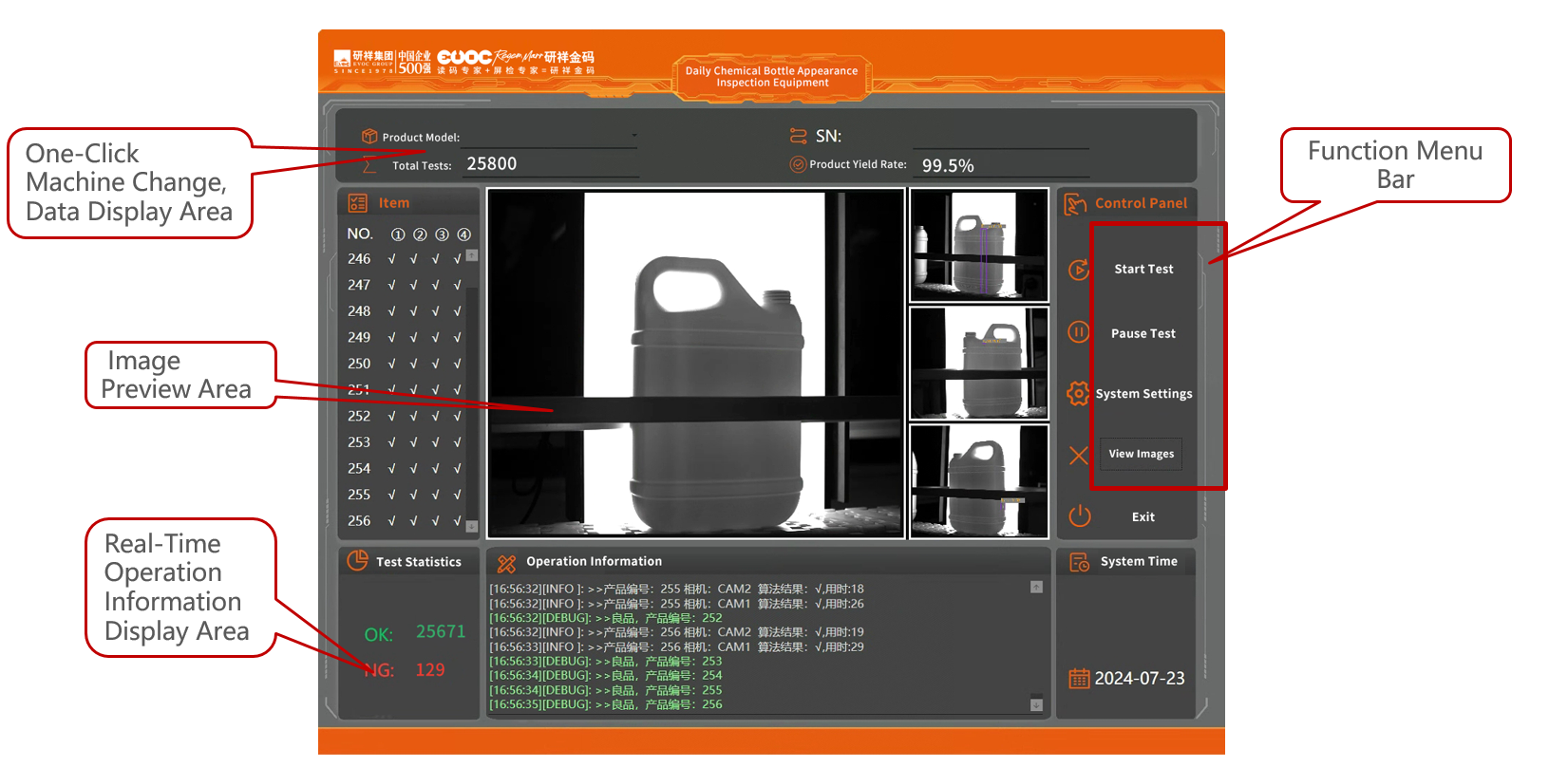
Task: Select the bottom camera thumbnail image
Action: tap(979, 481)
